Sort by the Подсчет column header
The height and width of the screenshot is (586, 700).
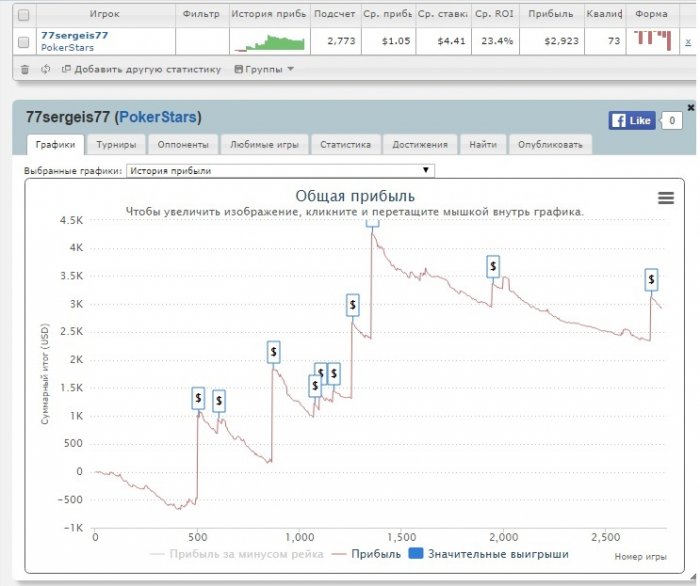tap(335, 14)
